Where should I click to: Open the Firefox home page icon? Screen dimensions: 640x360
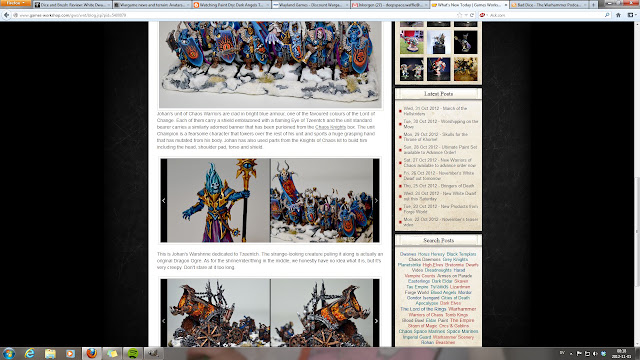click(x=618, y=15)
